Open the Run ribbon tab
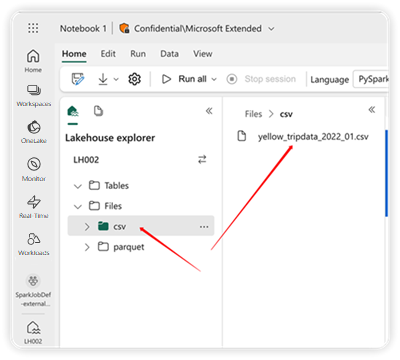Image resolution: width=400 pixels, height=360 pixels. click(x=138, y=54)
